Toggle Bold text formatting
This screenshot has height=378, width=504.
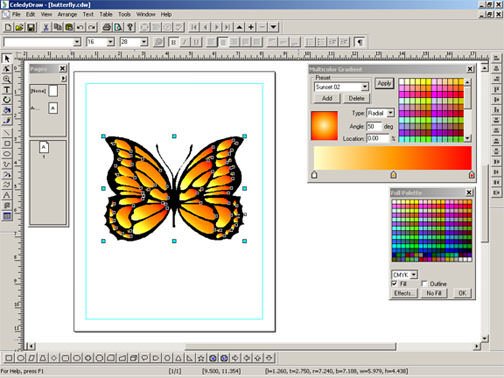pyautogui.click(x=173, y=42)
